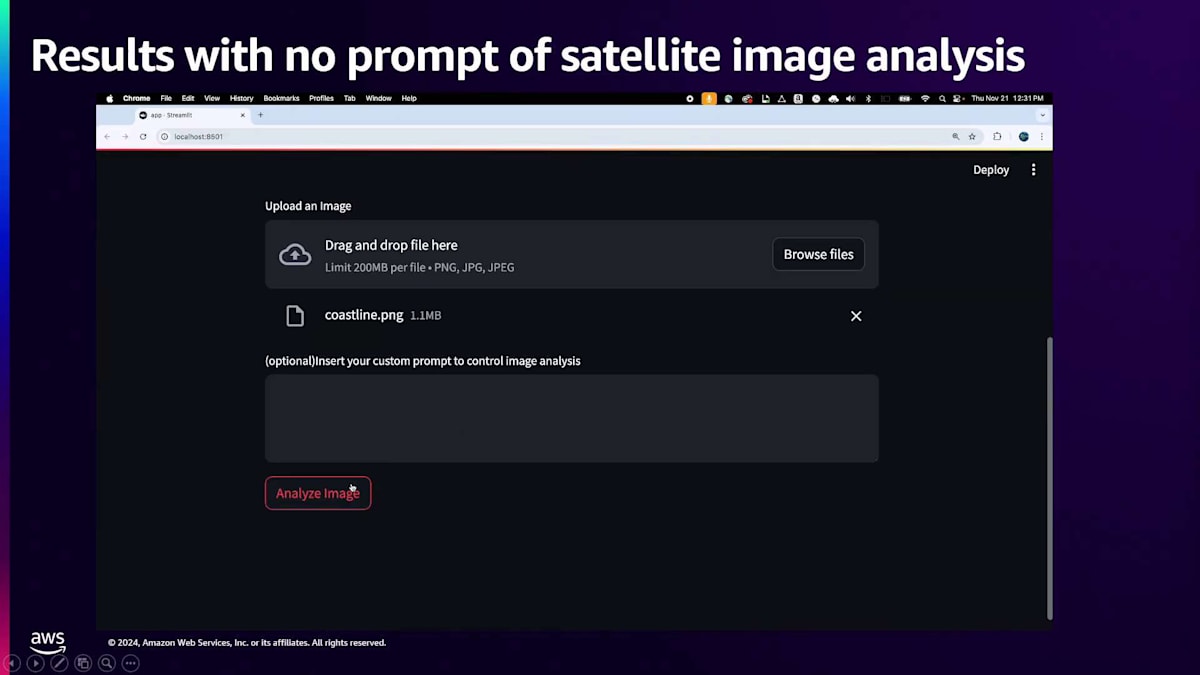Click the Apple menu logo

tap(110, 99)
